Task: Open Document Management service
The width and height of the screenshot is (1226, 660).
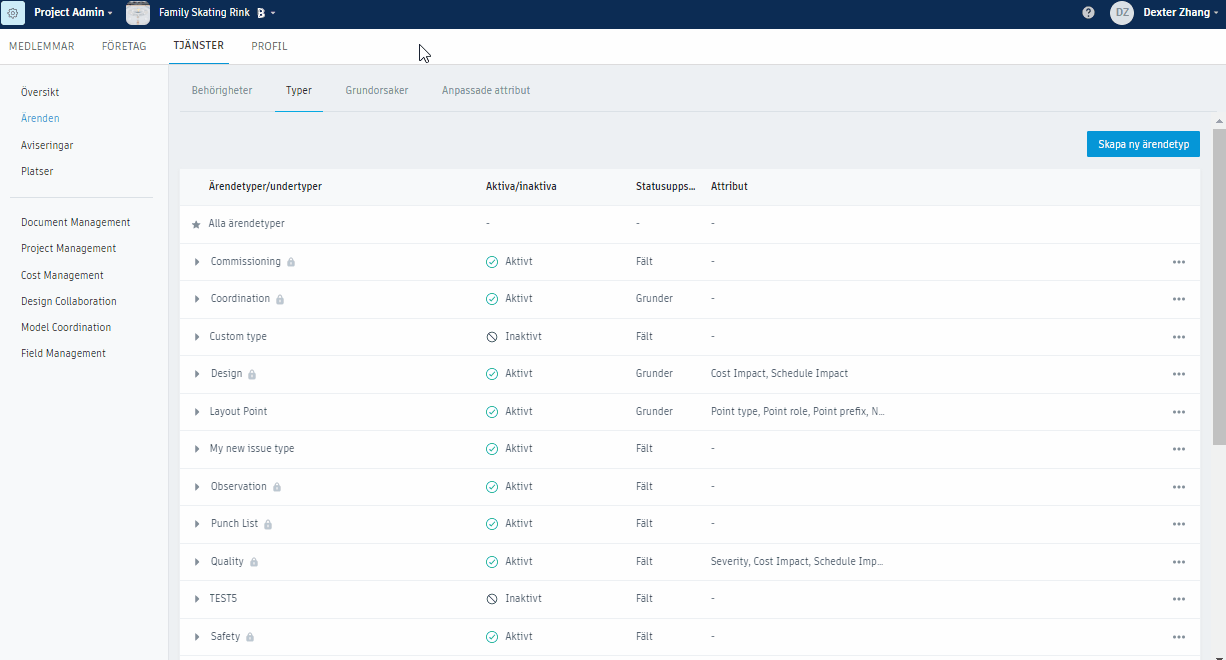Action: 76,222
